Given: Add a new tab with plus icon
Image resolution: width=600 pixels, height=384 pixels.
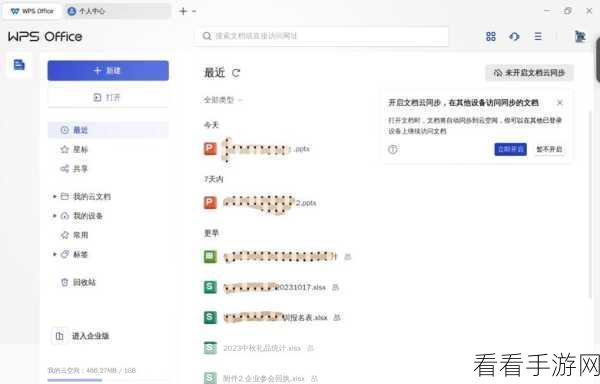Looking at the screenshot, I should click(x=183, y=11).
